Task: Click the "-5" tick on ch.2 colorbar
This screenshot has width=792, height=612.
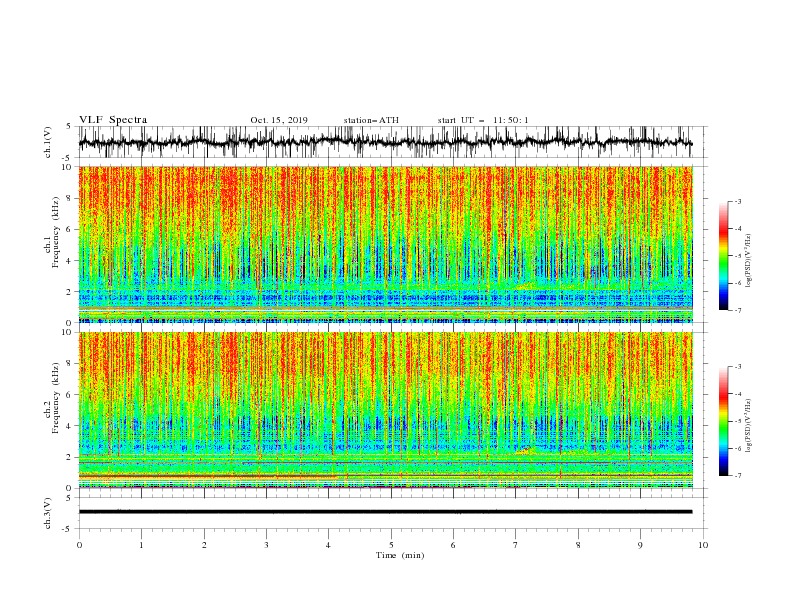Action: (738, 421)
